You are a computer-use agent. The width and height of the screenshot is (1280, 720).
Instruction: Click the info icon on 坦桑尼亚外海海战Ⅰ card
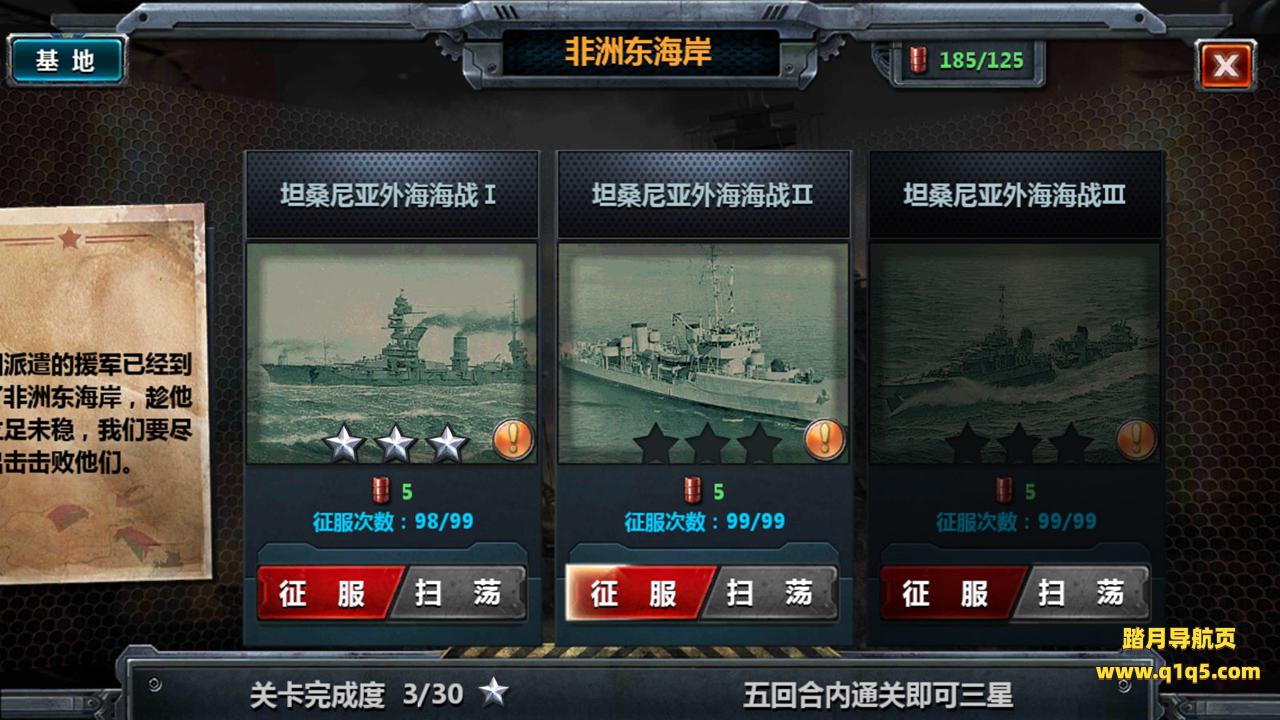[514, 438]
